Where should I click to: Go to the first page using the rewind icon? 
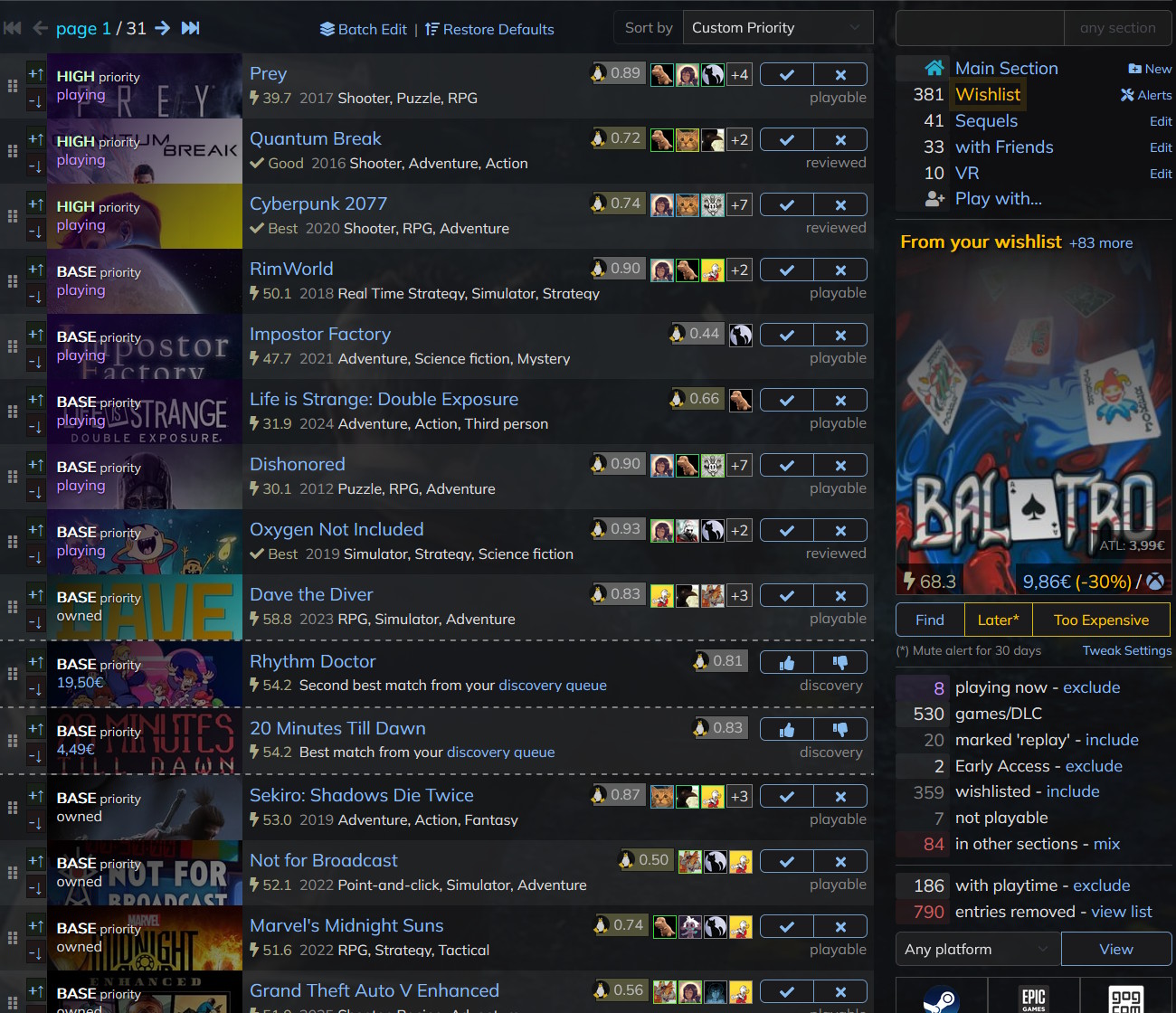click(13, 28)
